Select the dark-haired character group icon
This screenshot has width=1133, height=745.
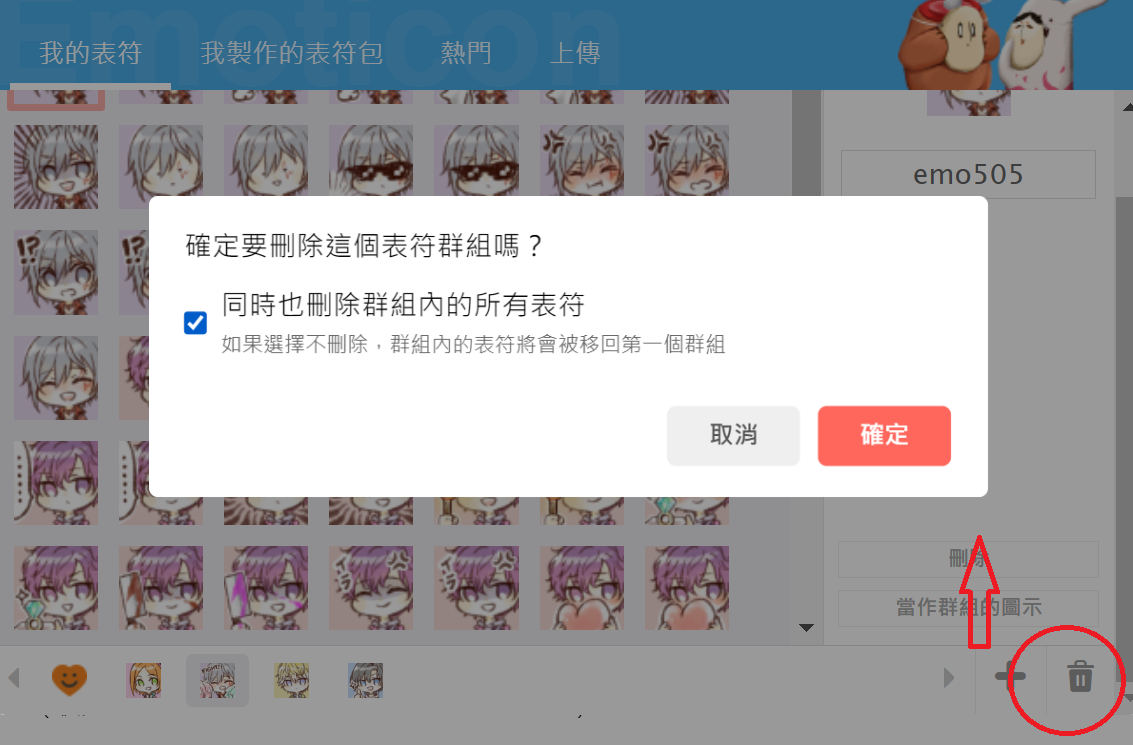(x=366, y=680)
